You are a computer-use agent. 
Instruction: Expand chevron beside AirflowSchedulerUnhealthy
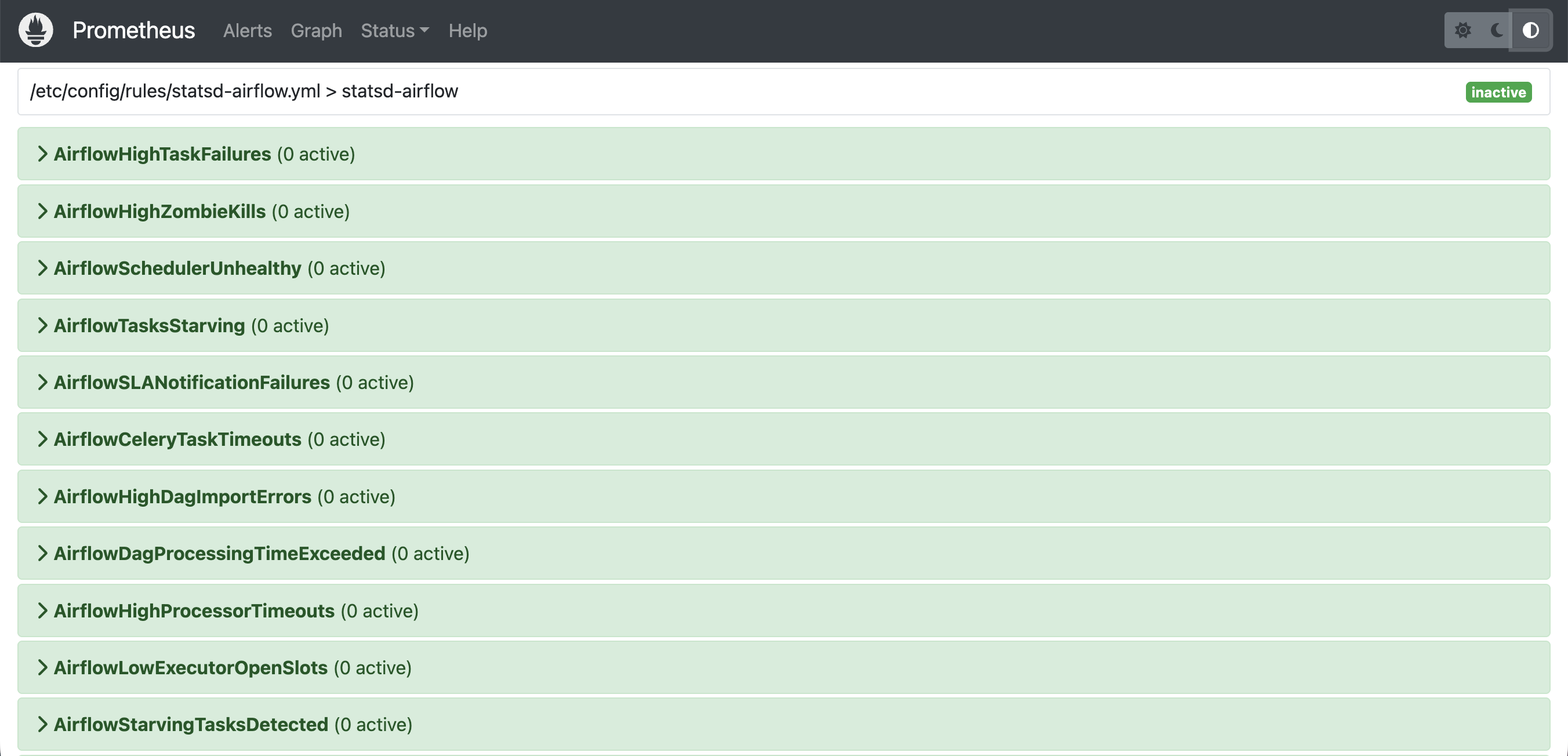point(42,268)
